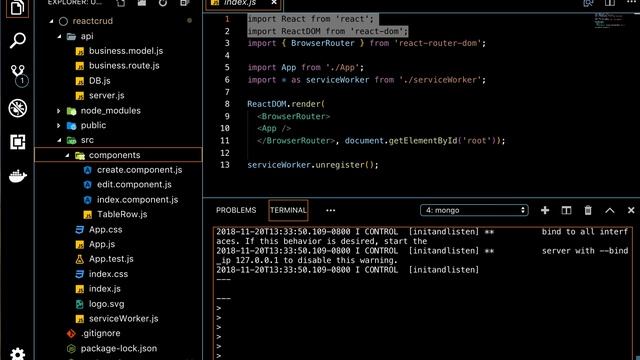Expand the node_modules folder
Image resolution: width=640 pixels, height=360 pixels.
click(x=58, y=111)
